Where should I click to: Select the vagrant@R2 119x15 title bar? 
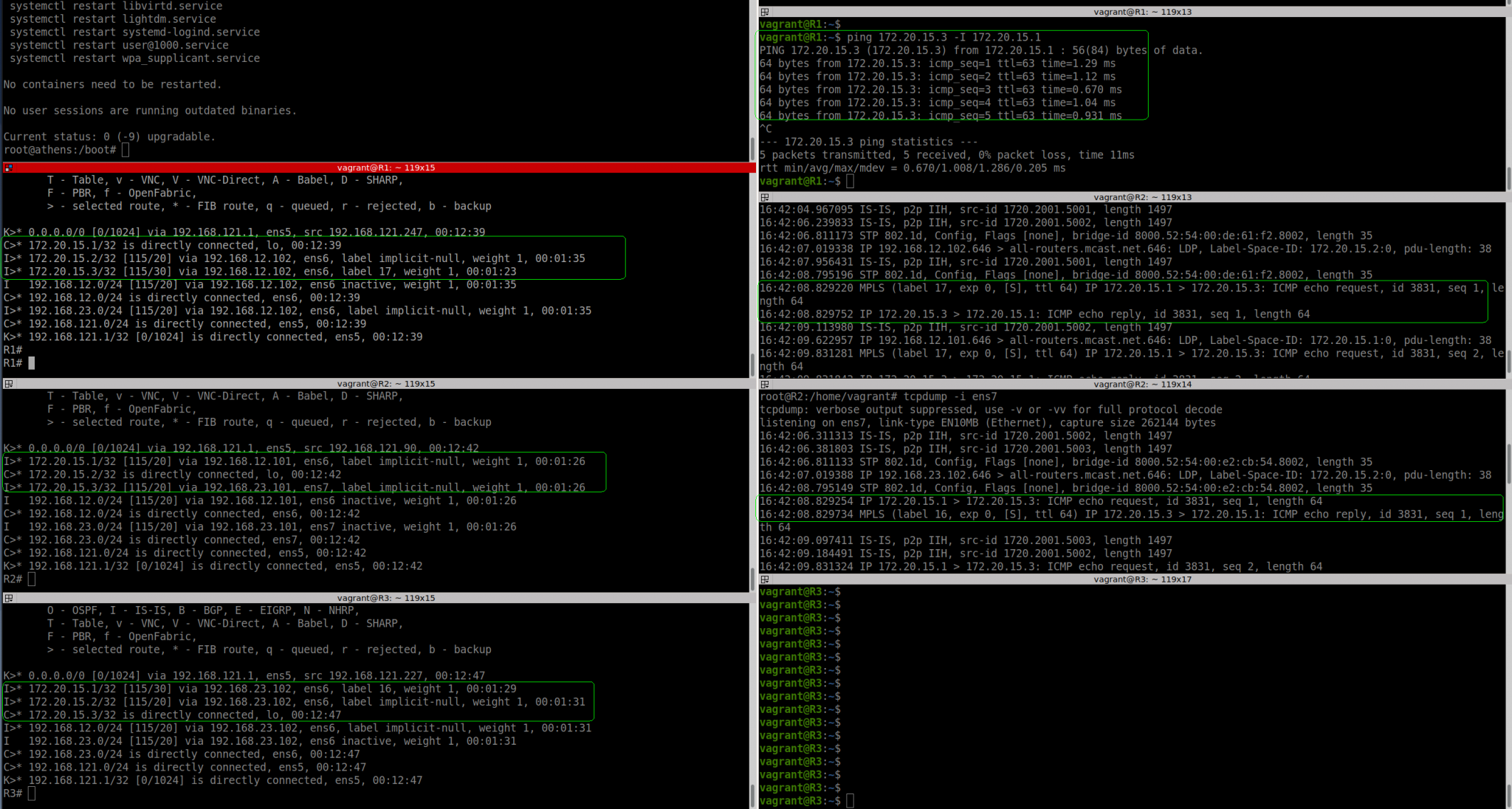point(379,384)
